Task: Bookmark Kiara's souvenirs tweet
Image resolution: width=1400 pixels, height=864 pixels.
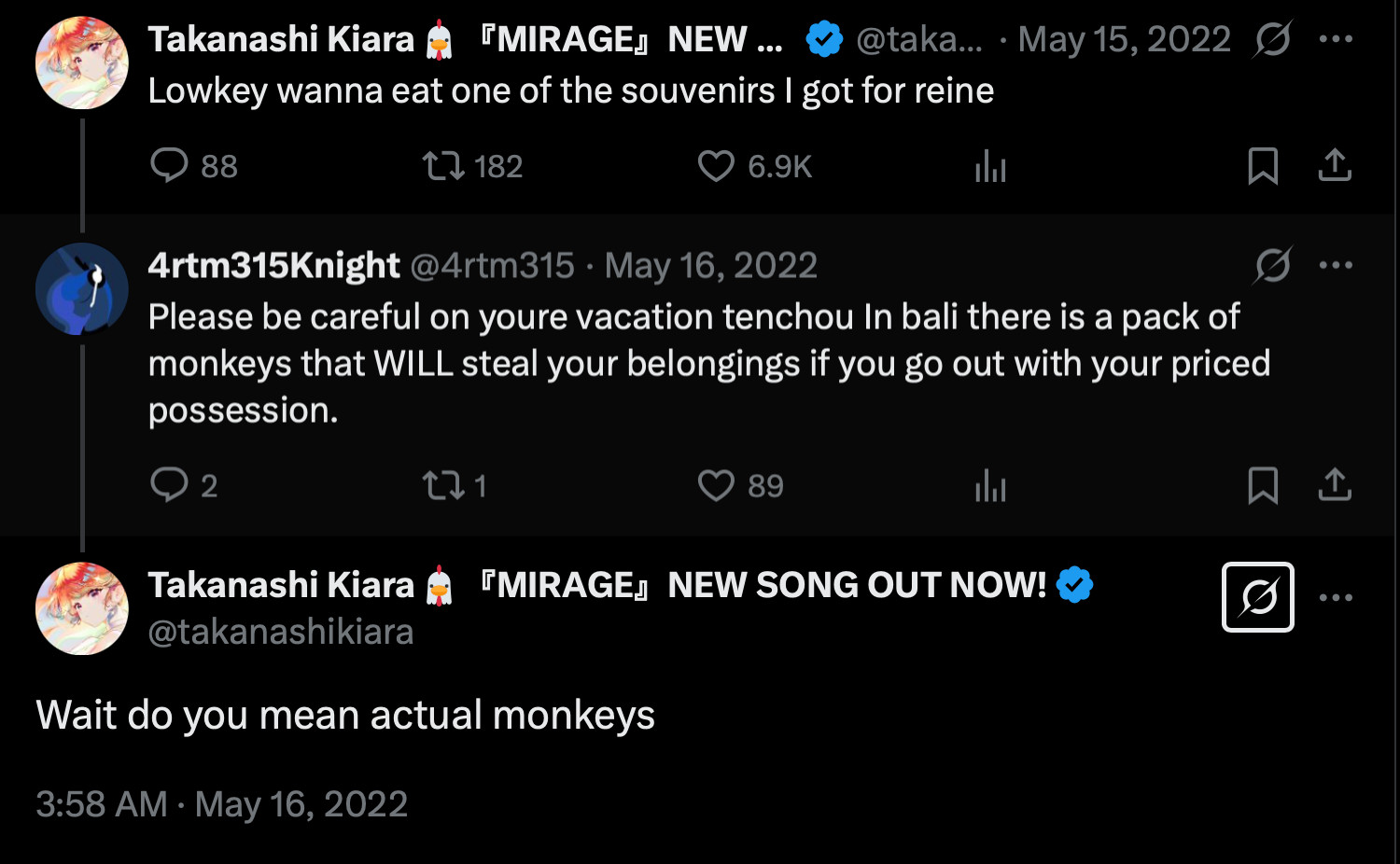Action: pyautogui.click(x=1263, y=166)
